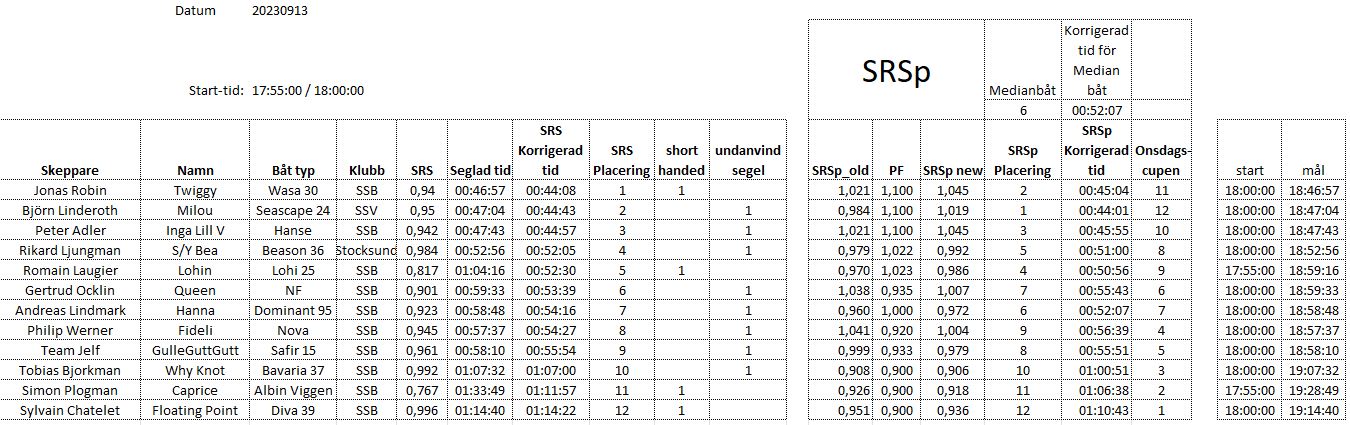The width and height of the screenshot is (1350, 425).
Task: Select Simon Plogman's start time 17:55:00
Action: (x=1249, y=390)
